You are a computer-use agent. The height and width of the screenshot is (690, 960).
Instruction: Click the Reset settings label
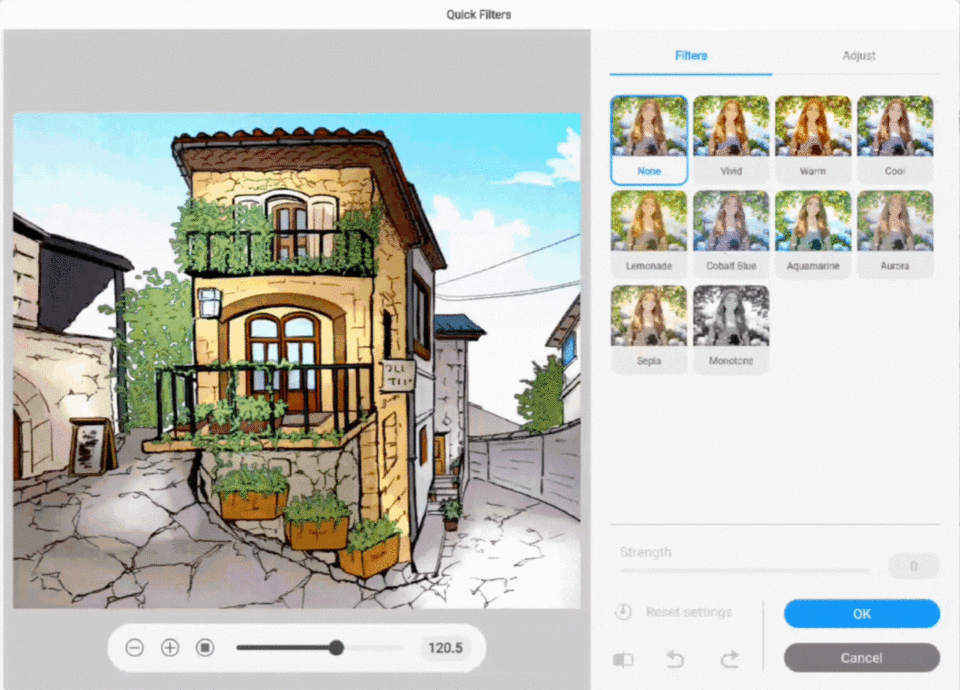689,612
